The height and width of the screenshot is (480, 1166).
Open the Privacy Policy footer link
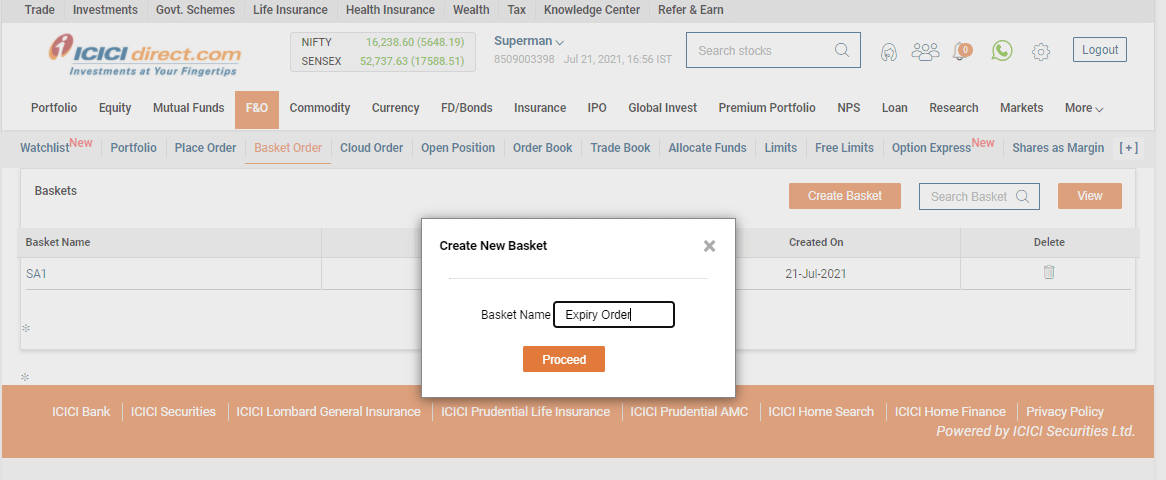coord(1065,411)
